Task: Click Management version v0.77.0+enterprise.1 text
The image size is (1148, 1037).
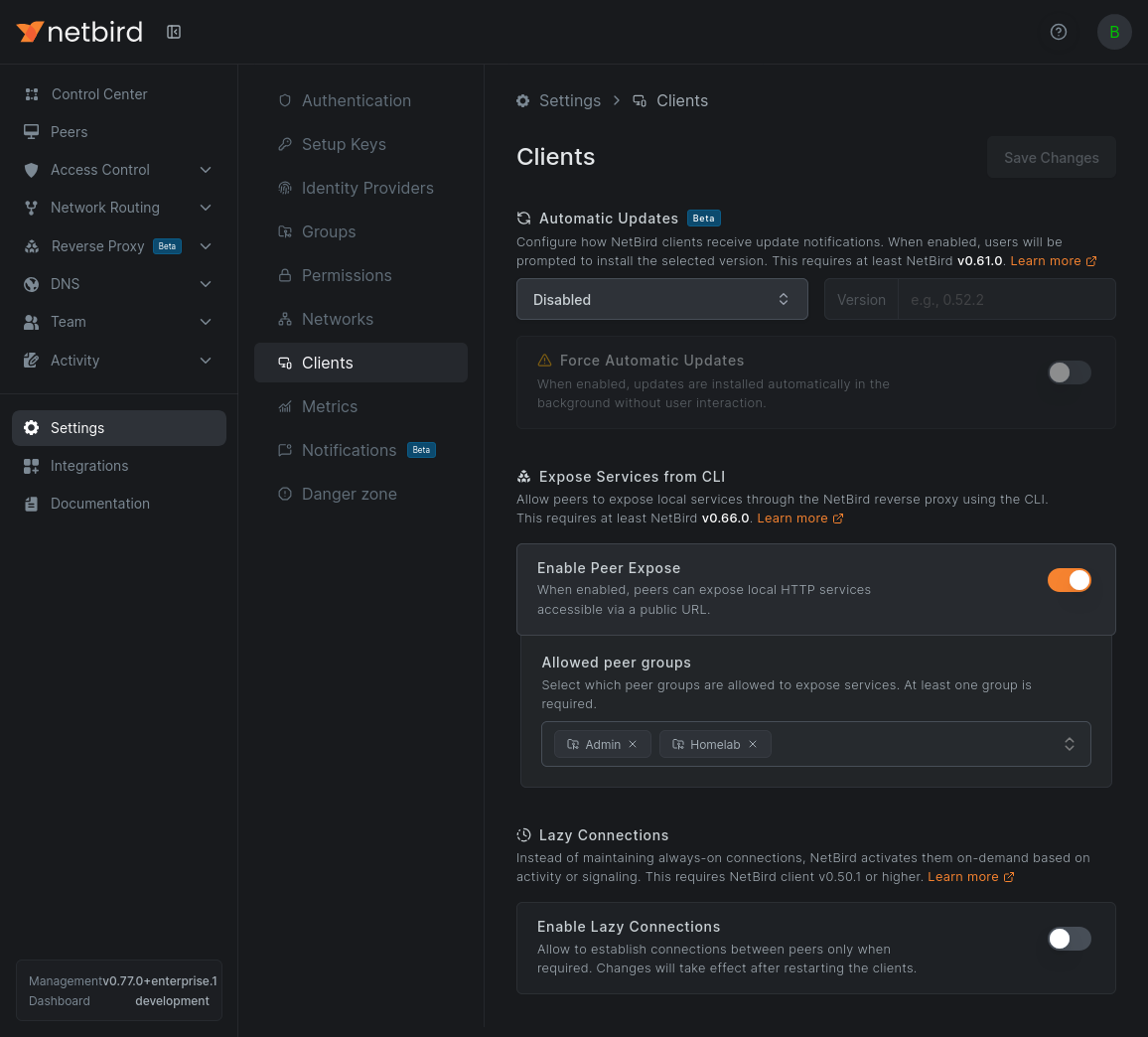Action: pos(160,980)
